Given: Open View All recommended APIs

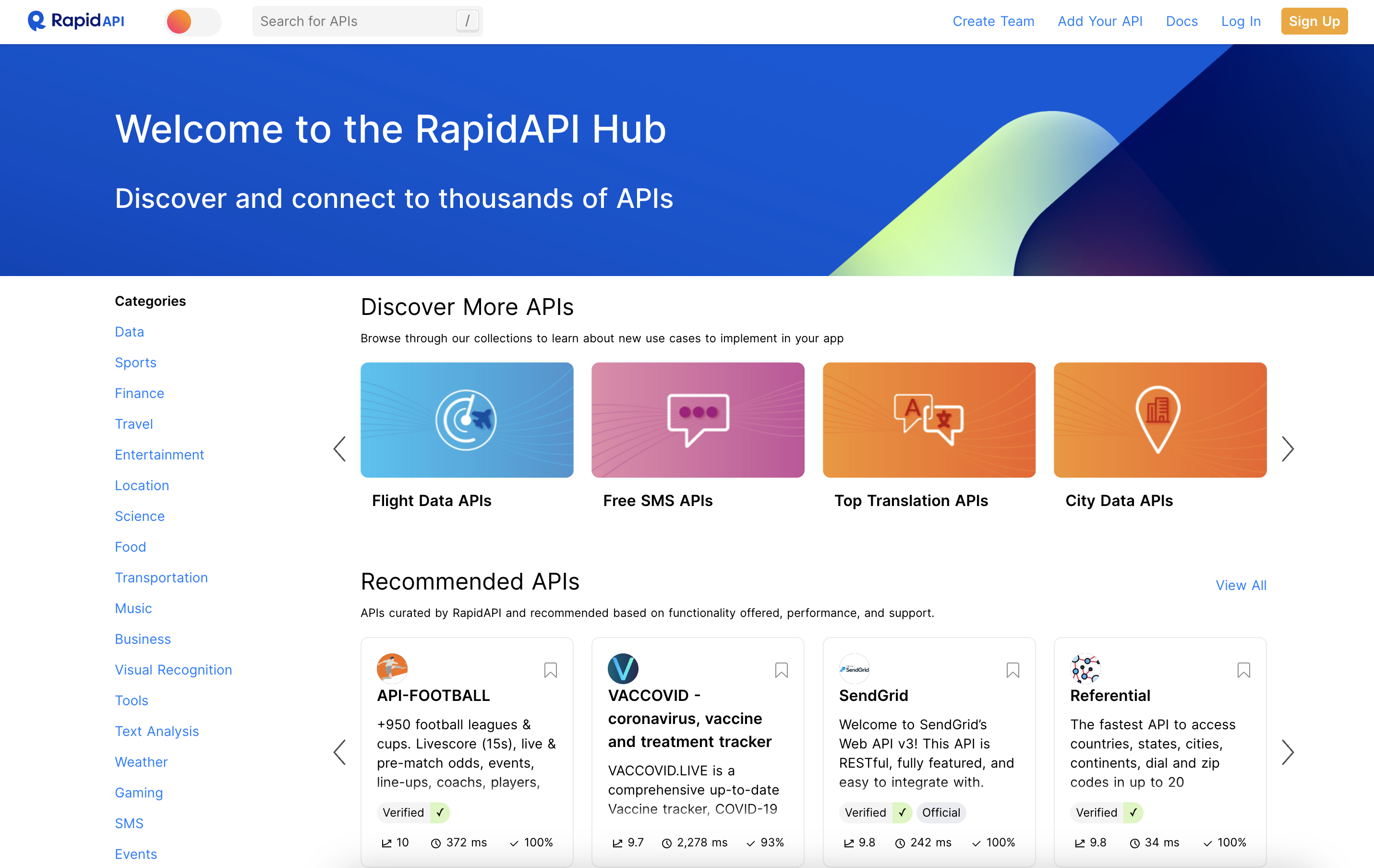Looking at the screenshot, I should pos(1241,585).
